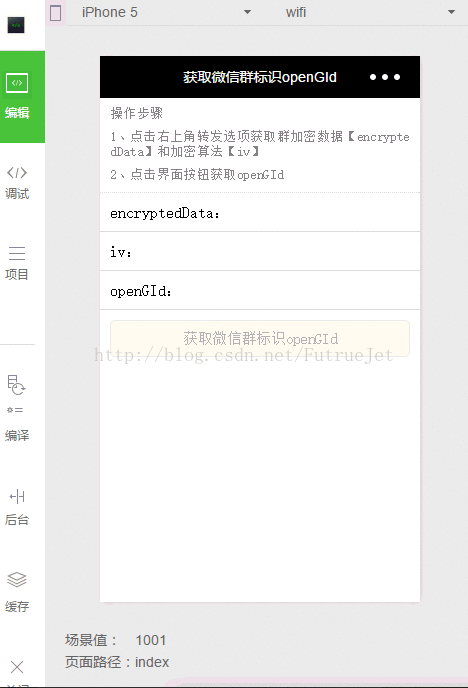This screenshot has height=688, width=468.
Task: Open the three-dot menu in title bar
Action: click(x=385, y=77)
